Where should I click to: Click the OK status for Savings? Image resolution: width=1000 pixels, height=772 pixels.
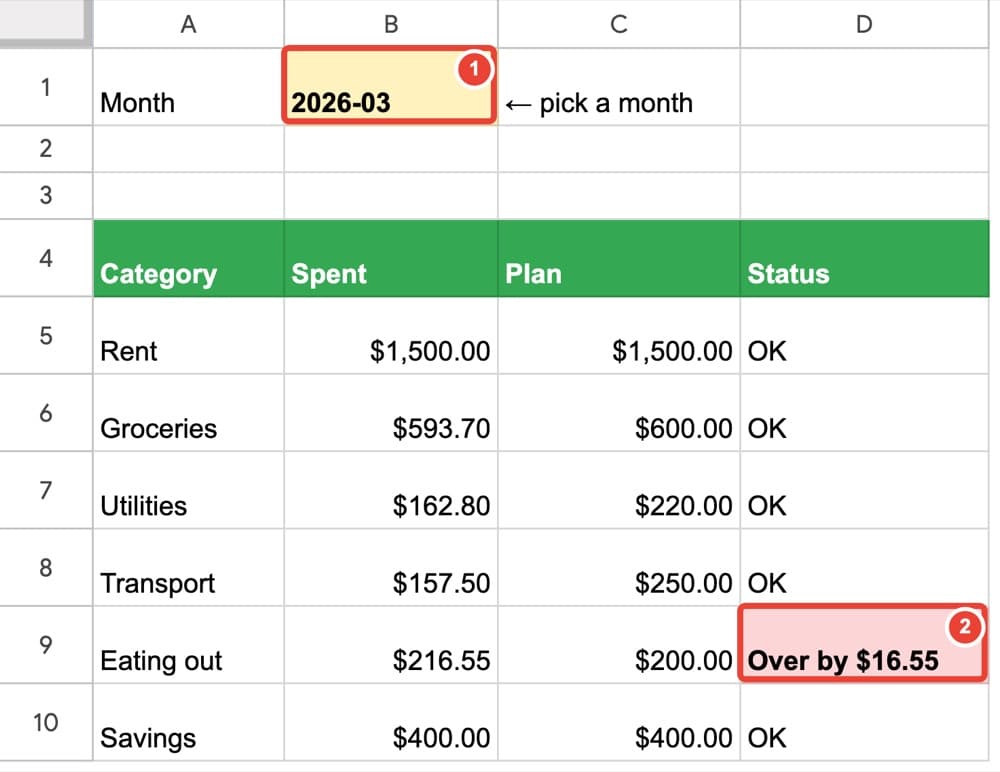point(865,722)
